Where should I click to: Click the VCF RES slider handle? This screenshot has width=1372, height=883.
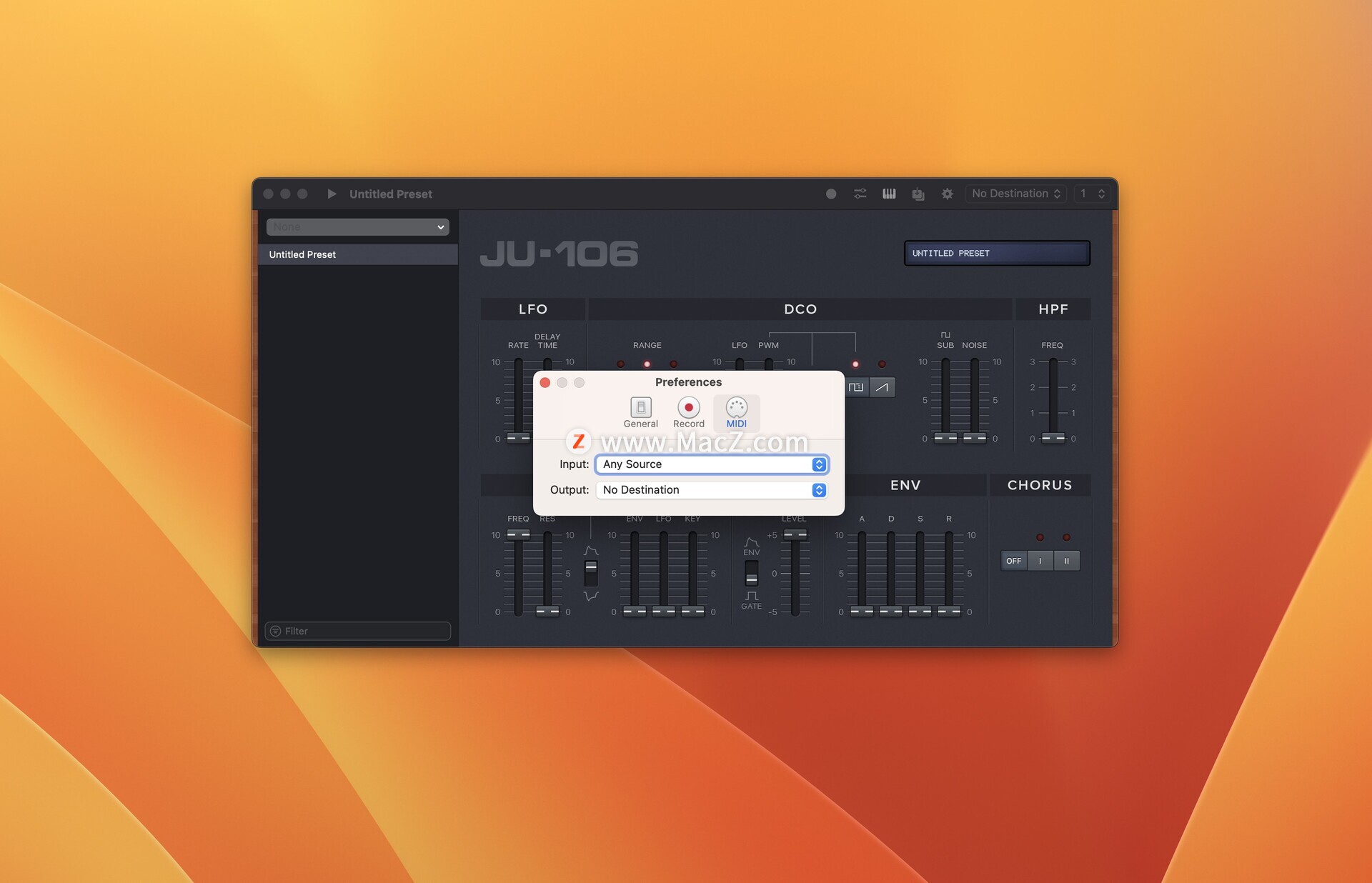(547, 611)
